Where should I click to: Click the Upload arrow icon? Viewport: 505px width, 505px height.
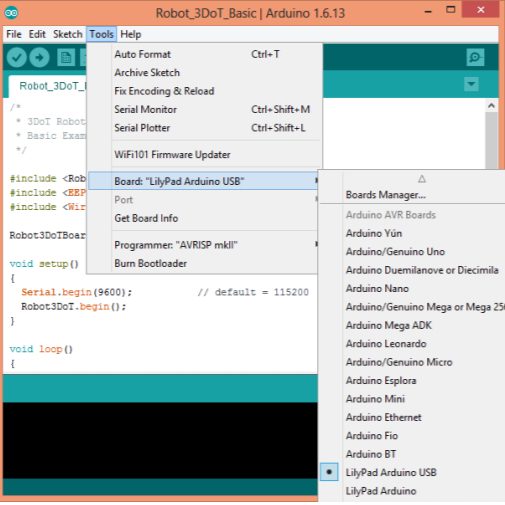point(39,57)
